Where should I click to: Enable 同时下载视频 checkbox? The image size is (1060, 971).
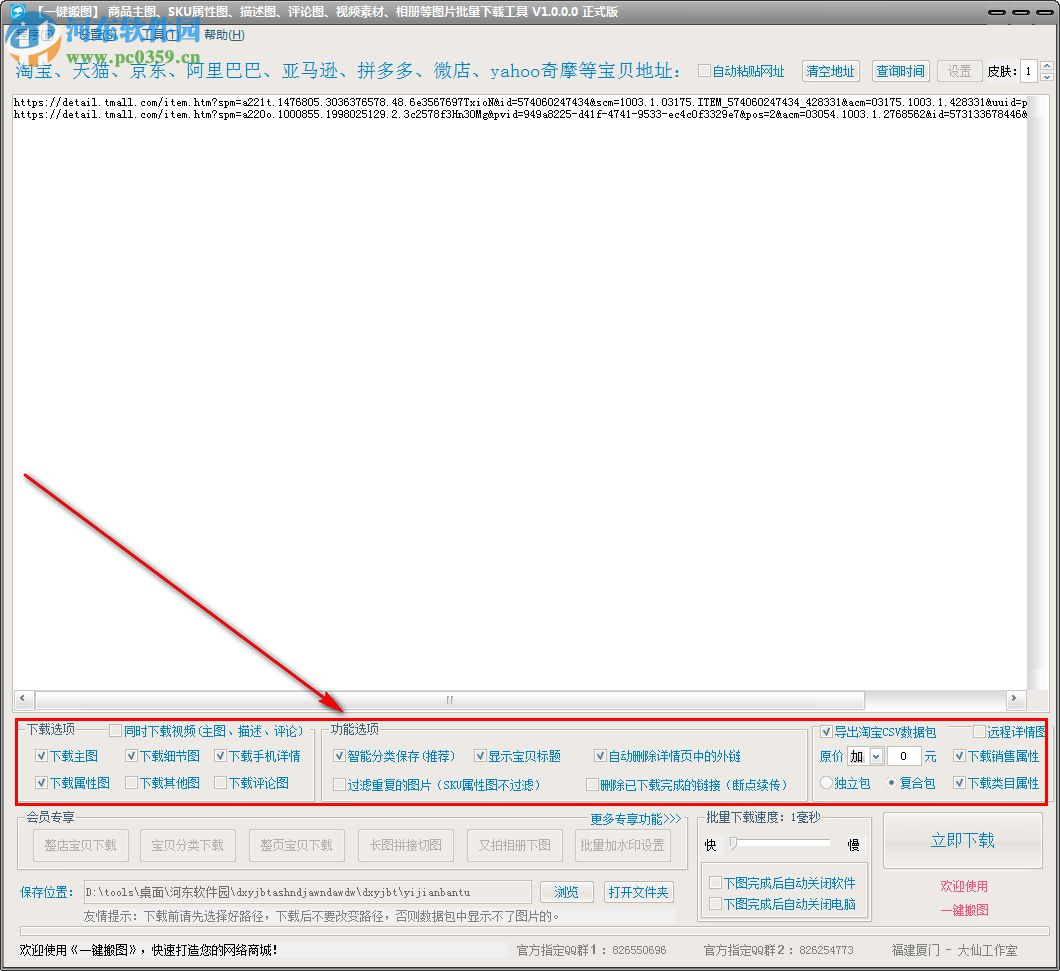point(116,730)
